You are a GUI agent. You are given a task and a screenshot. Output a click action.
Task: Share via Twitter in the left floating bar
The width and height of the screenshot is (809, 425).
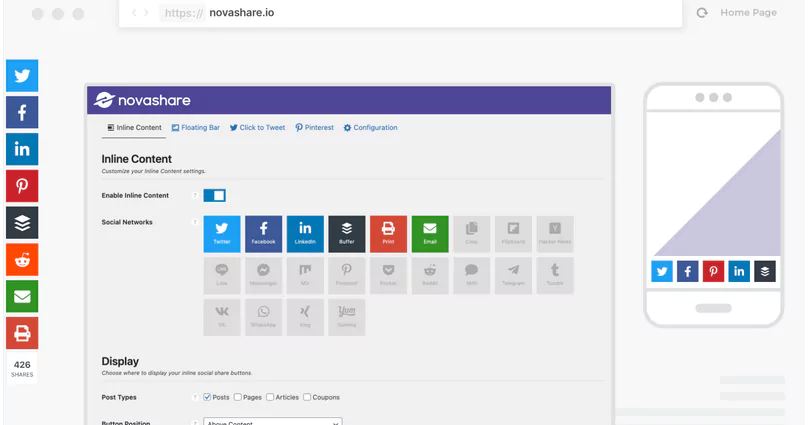click(x=22, y=75)
